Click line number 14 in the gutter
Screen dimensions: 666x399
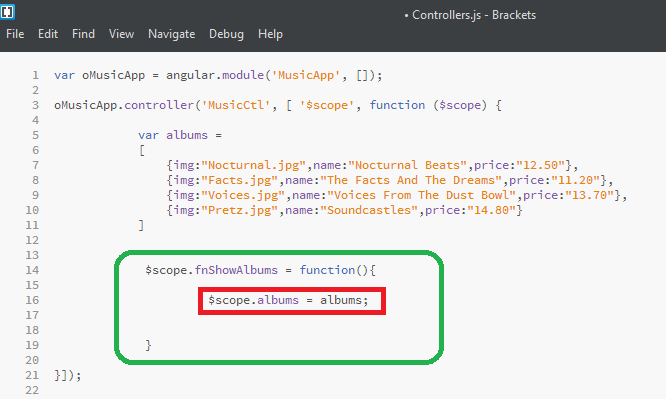pyautogui.click(x=32, y=270)
